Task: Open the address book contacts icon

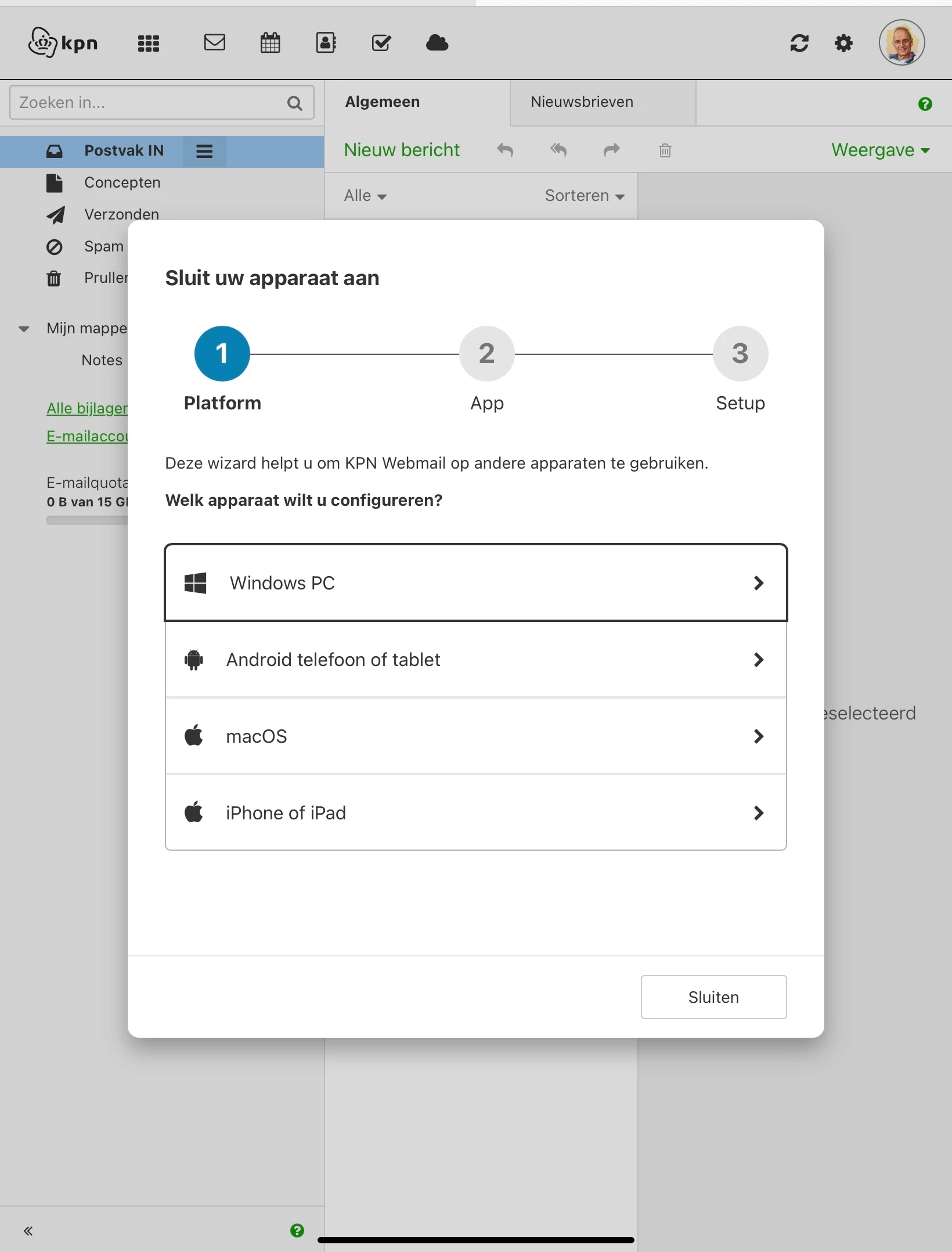Action: pyautogui.click(x=326, y=42)
